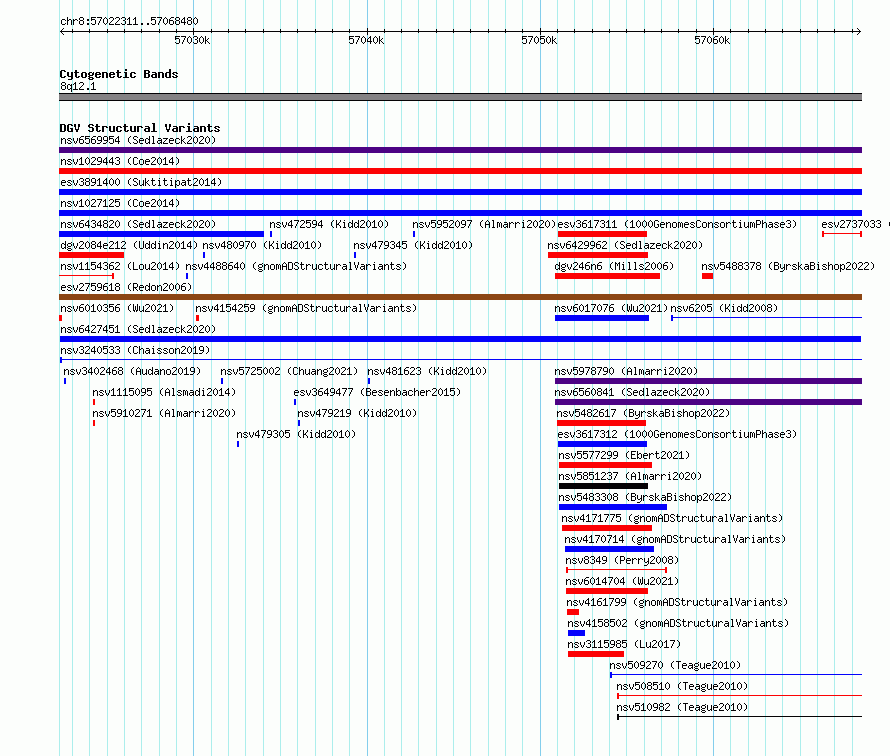This screenshot has height=756, width=890.
Task: Select the Cytogenetic Bands track title
Action: [x=119, y=74]
